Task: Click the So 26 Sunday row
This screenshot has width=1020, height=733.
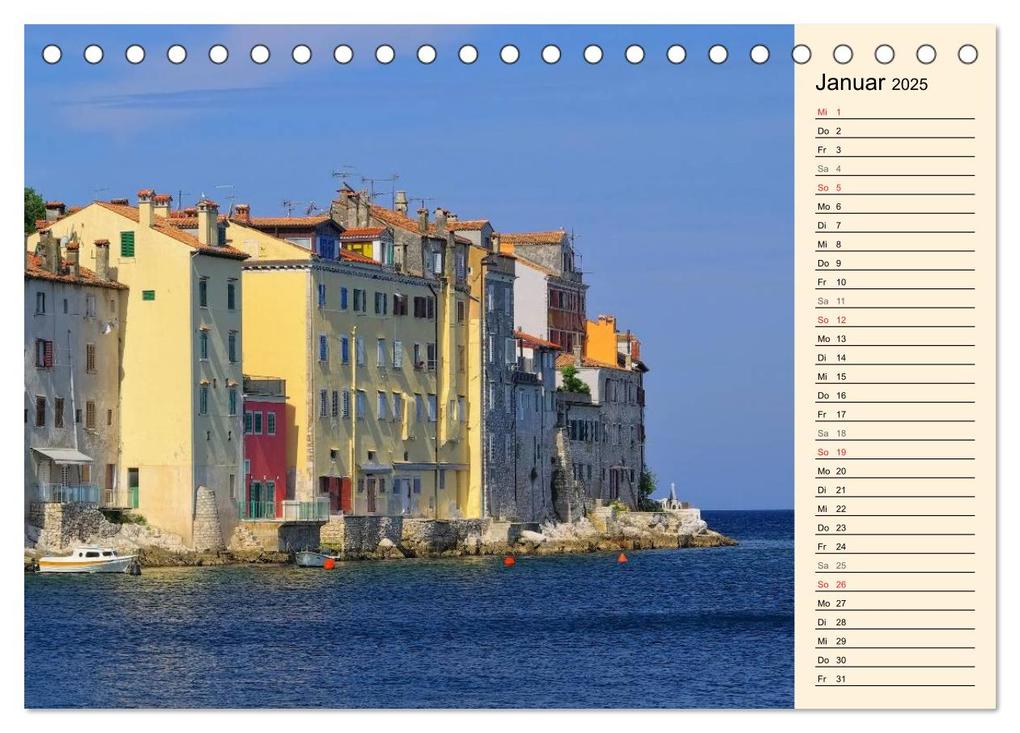Action: 894,584
